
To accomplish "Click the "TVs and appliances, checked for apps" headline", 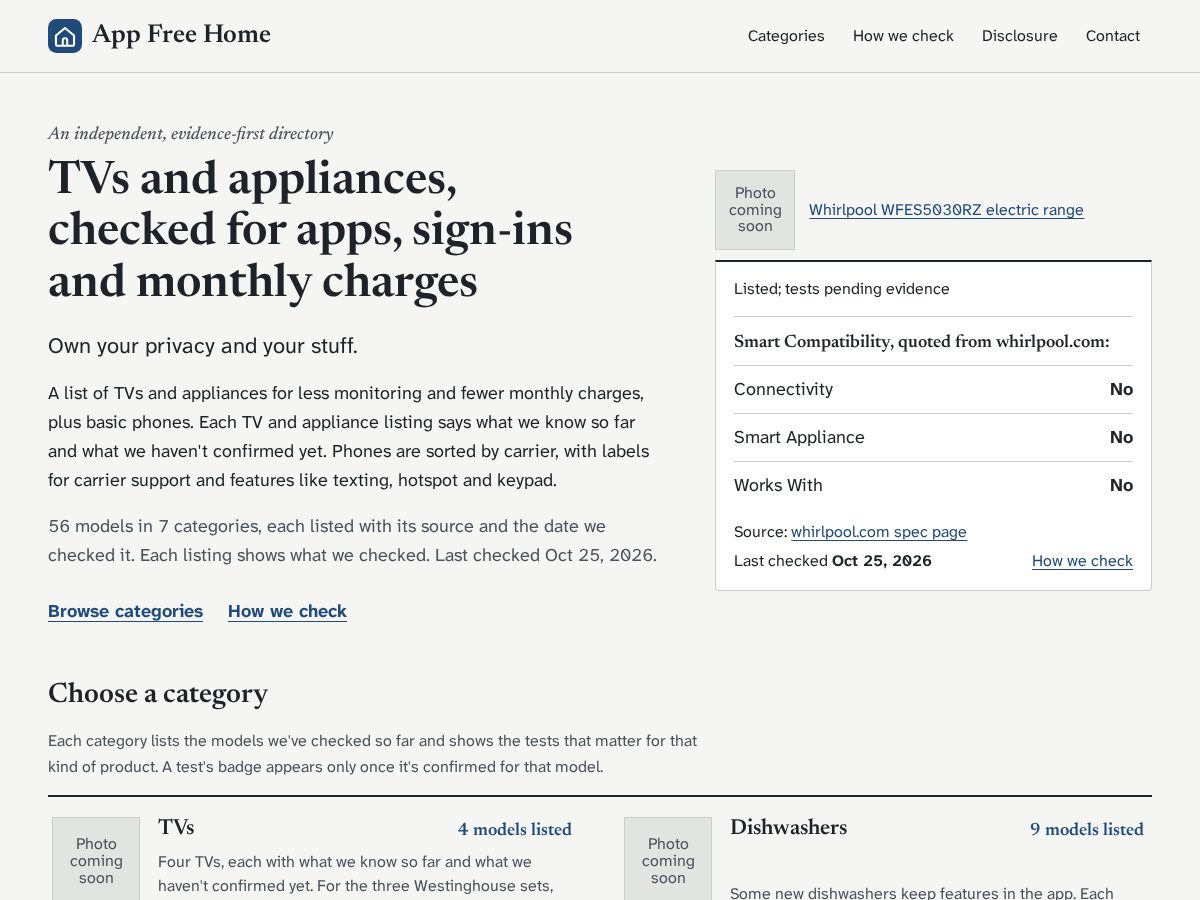I will (x=310, y=229).
